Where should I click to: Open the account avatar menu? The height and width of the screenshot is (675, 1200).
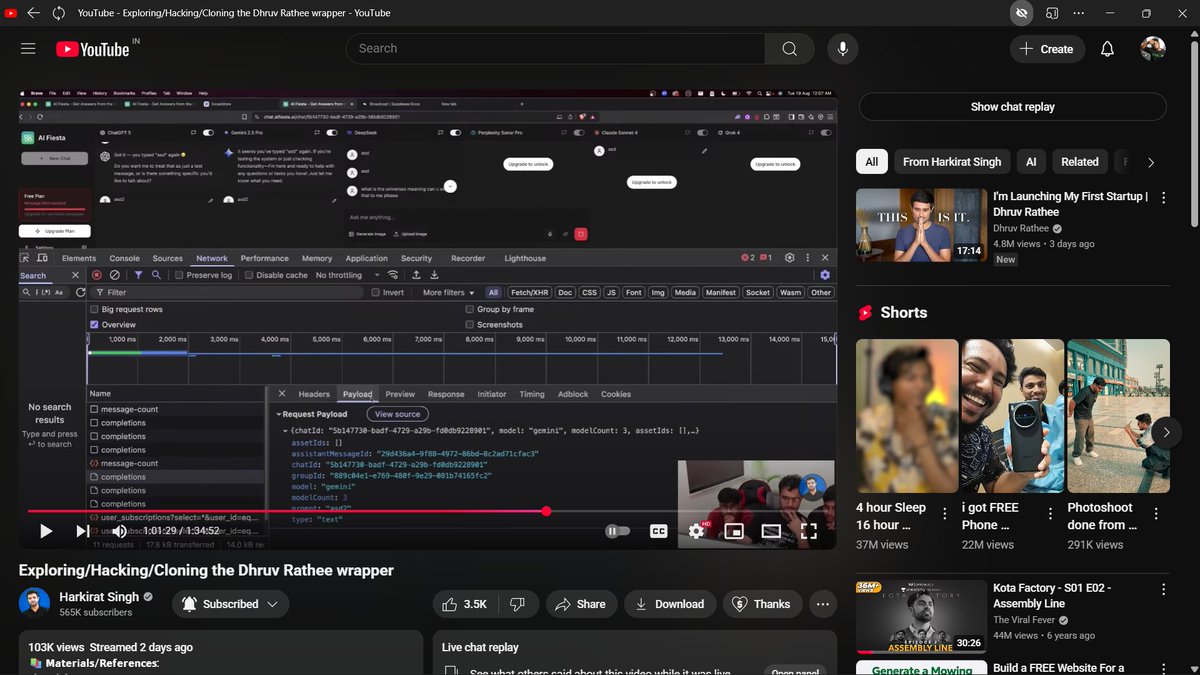coord(1153,49)
